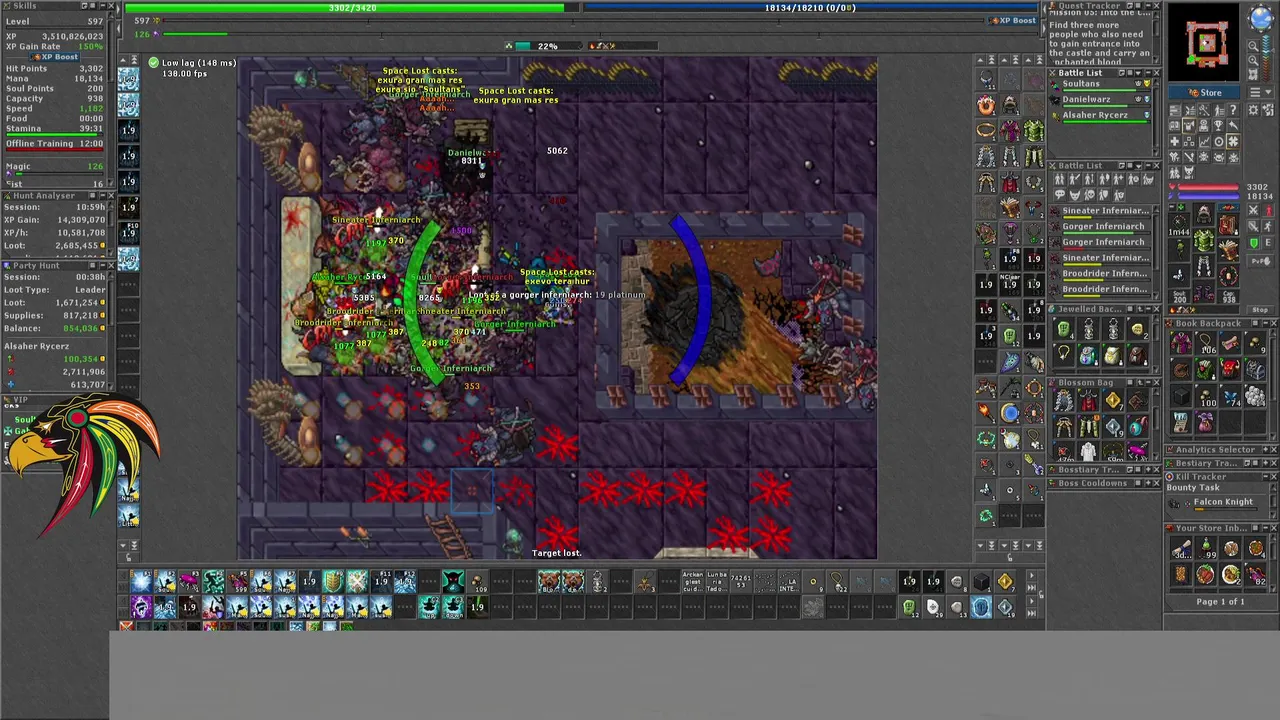Click the Stop button
Image resolution: width=1280 pixels, height=720 pixels.
point(1260,309)
